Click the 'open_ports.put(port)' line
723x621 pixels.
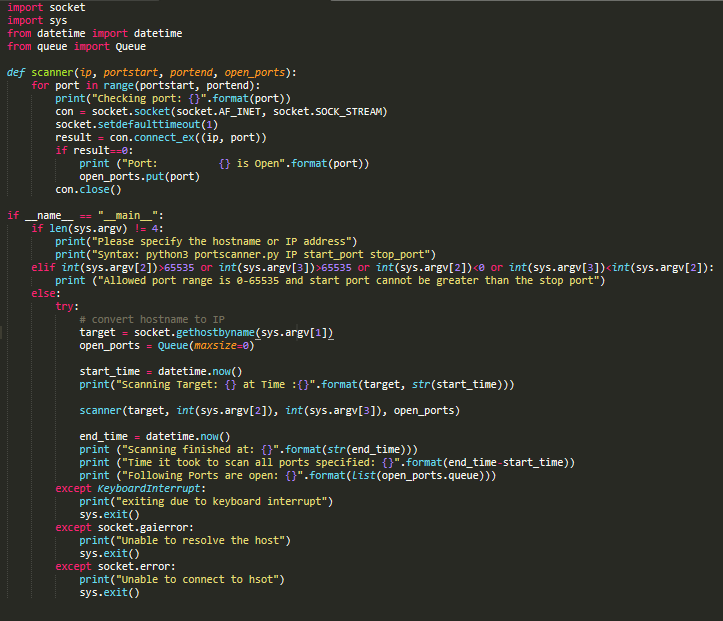click(139, 177)
